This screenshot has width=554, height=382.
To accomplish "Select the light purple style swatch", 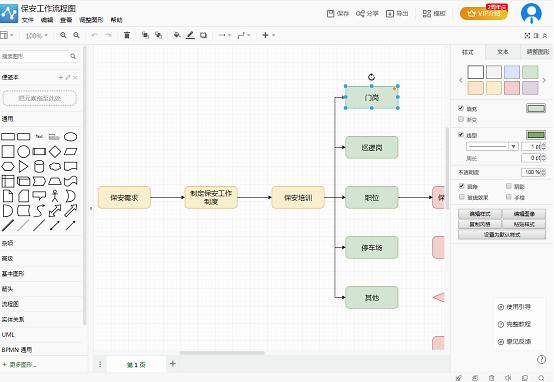I will 530,88.
